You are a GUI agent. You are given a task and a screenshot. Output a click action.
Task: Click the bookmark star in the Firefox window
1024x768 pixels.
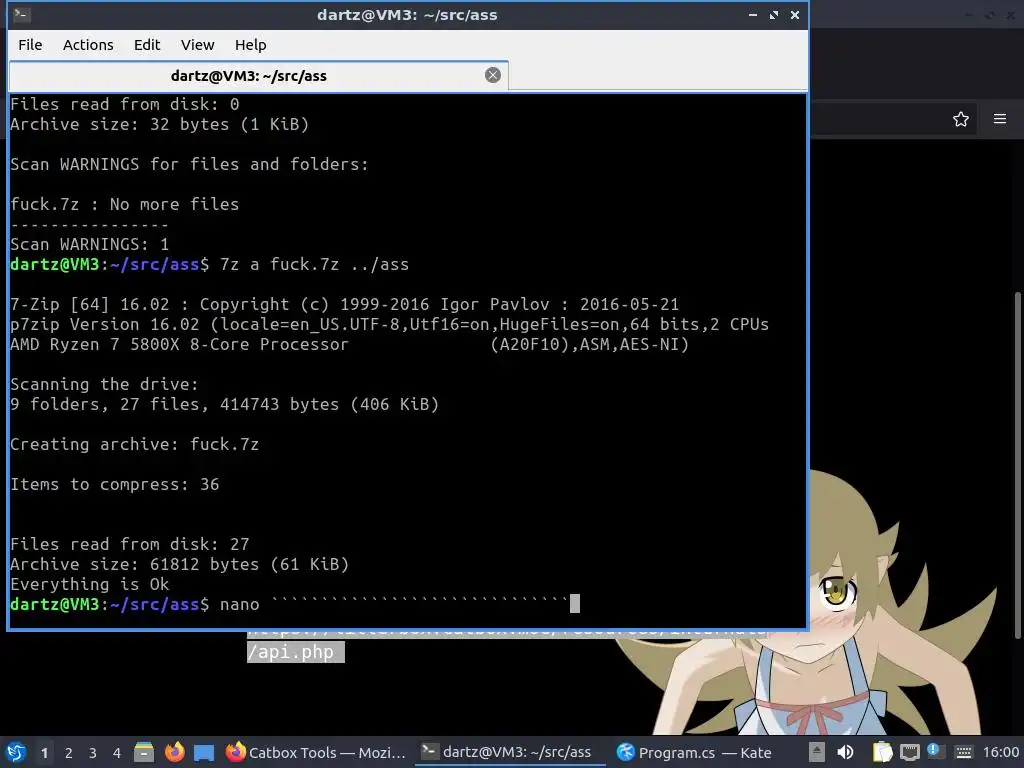(x=961, y=119)
